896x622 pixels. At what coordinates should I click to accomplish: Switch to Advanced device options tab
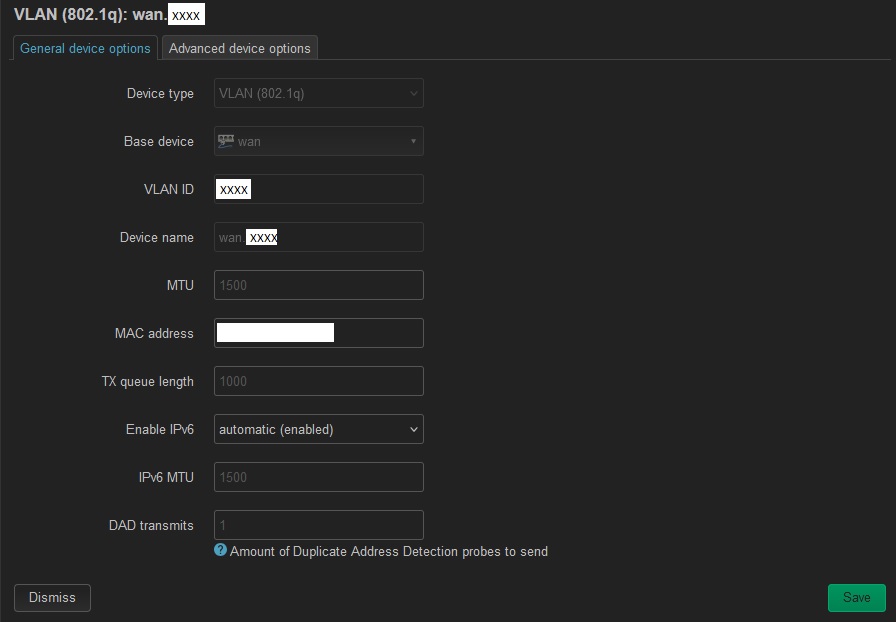239,48
